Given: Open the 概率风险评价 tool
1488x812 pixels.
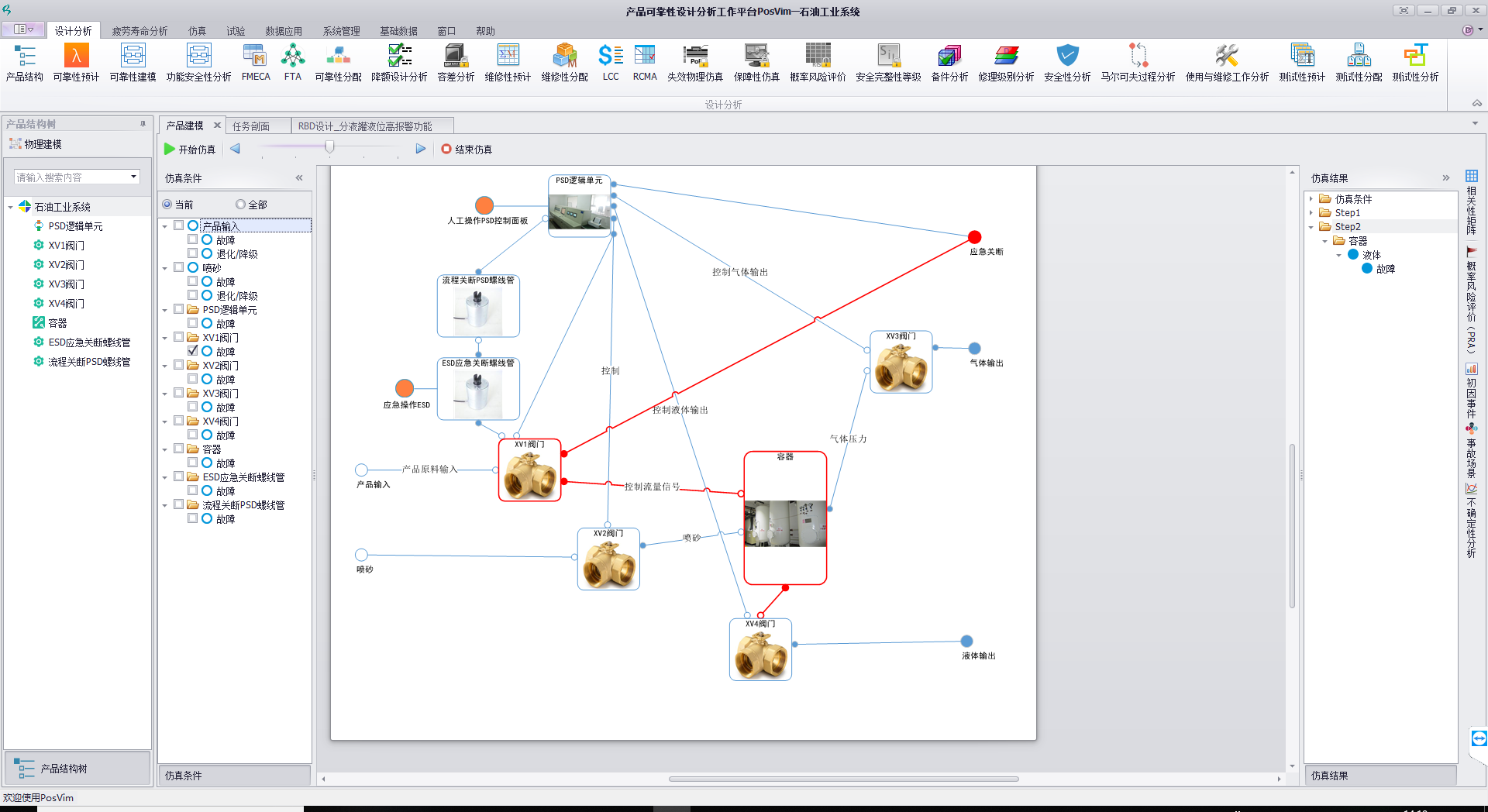Looking at the screenshot, I should pos(818,63).
